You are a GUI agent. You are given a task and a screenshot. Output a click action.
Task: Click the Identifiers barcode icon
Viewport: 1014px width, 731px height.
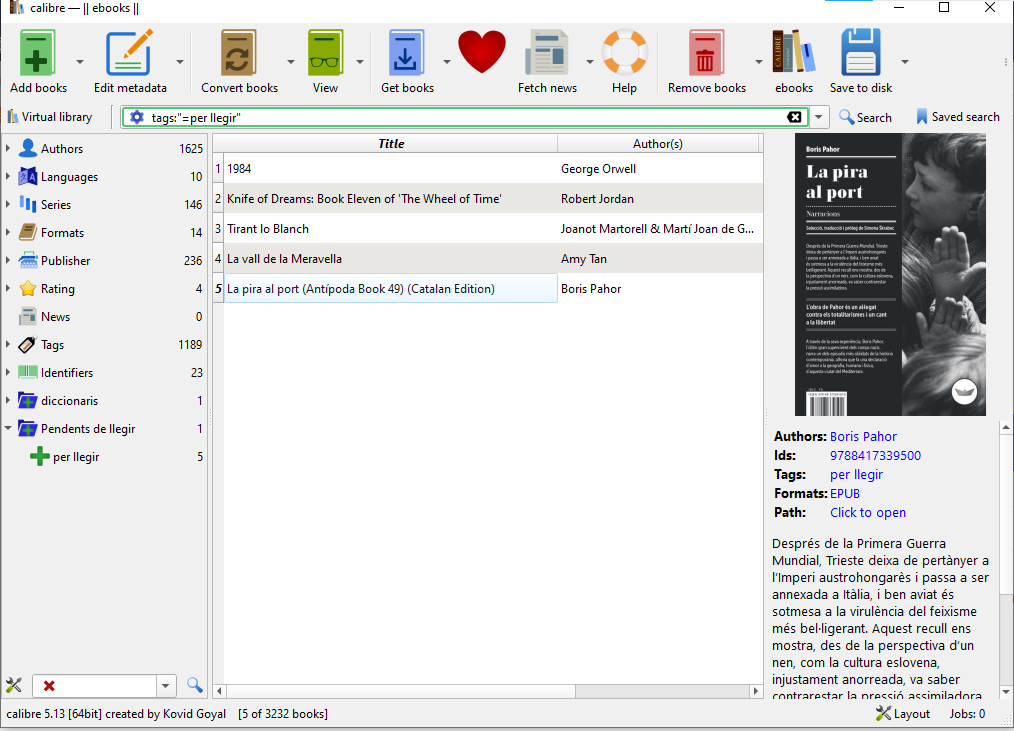28,373
